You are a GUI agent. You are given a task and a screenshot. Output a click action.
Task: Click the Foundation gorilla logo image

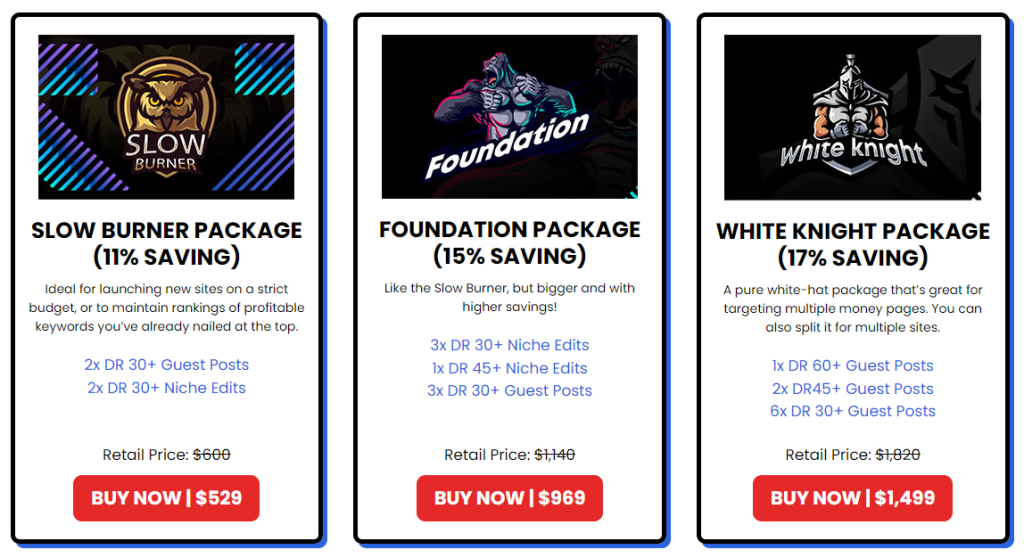click(509, 117)
